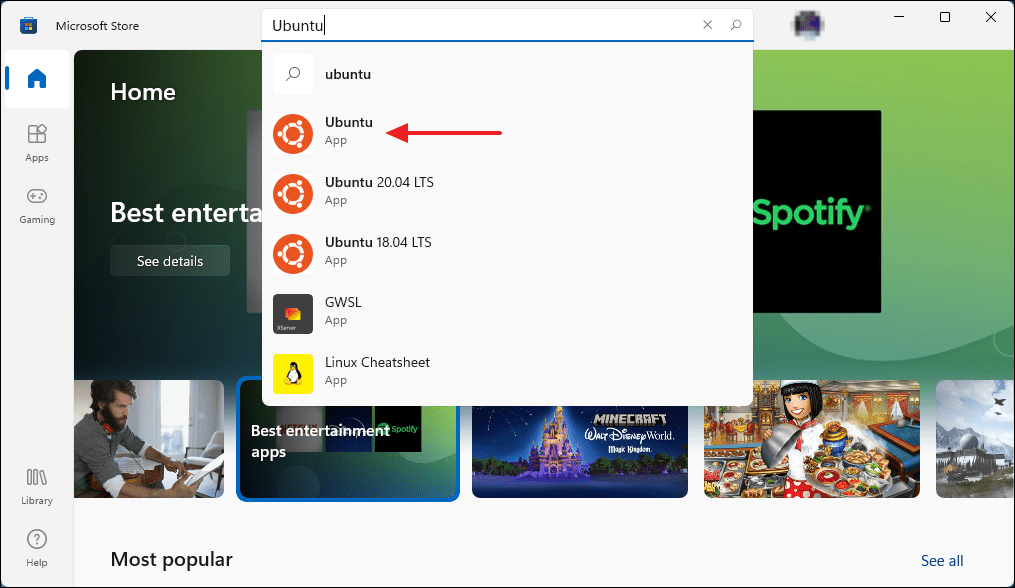Select the Home icon in the sidebar

pos(36,79)
